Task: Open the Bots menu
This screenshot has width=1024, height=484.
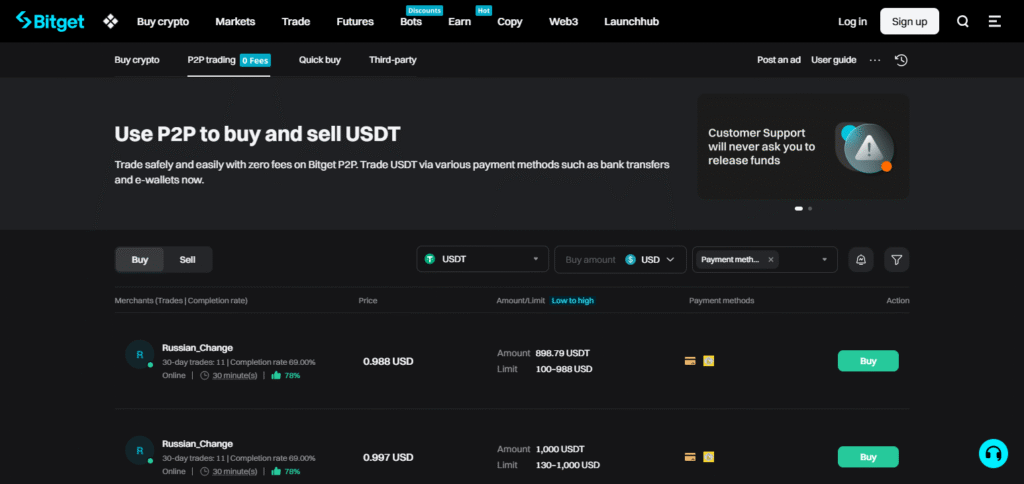Action: pyautogui.click(x=411, y=22)
